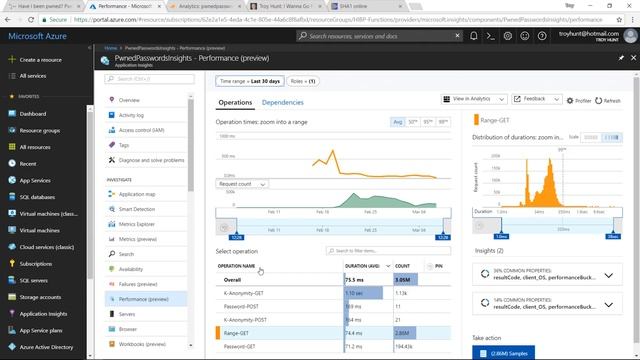640x360 pixels.
Task: Open the Roles filter pill
Action: 302,81
